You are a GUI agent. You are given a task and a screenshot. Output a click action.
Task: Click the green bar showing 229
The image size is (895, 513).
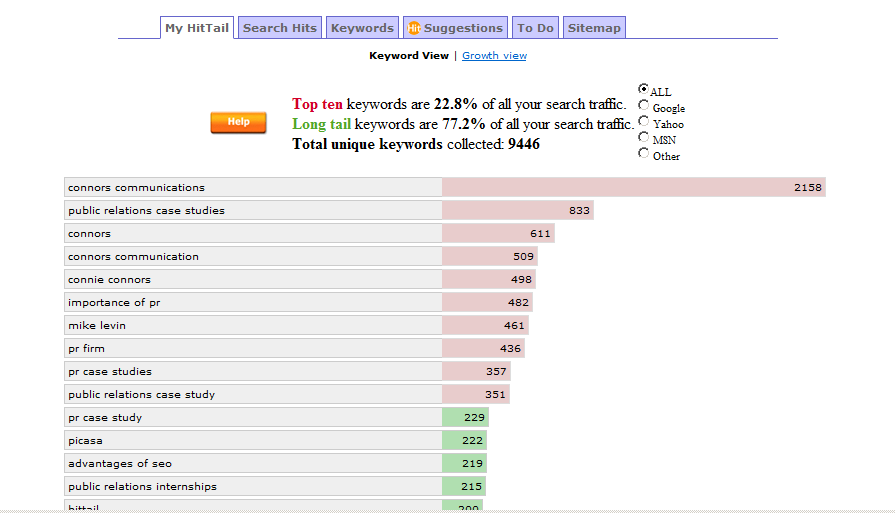465,417
